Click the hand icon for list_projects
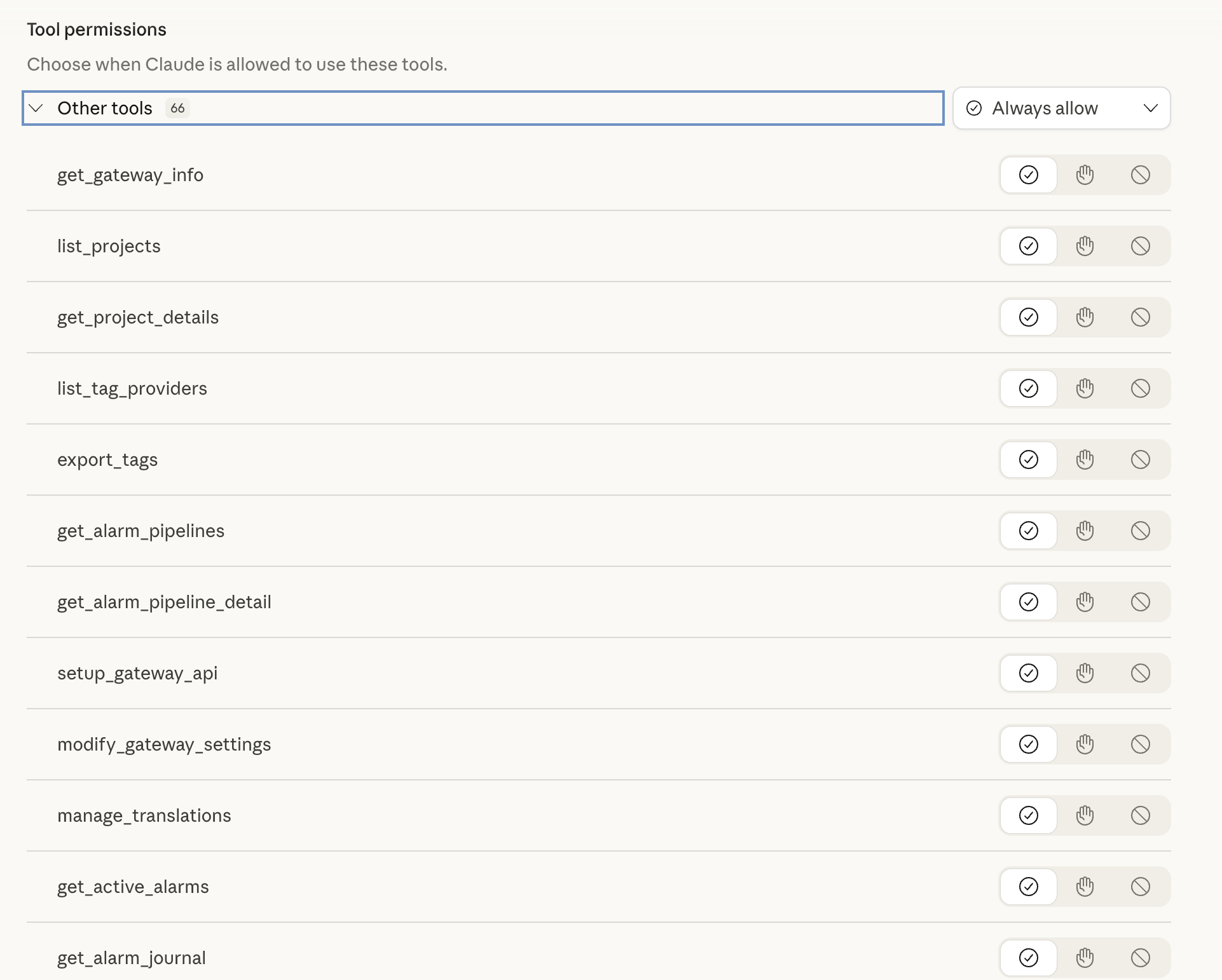 [x=1085, y=245]
